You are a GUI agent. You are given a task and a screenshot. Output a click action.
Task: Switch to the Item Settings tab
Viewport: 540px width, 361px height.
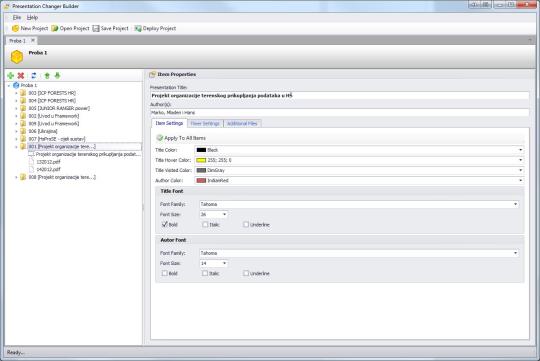[x=169, y=123]
